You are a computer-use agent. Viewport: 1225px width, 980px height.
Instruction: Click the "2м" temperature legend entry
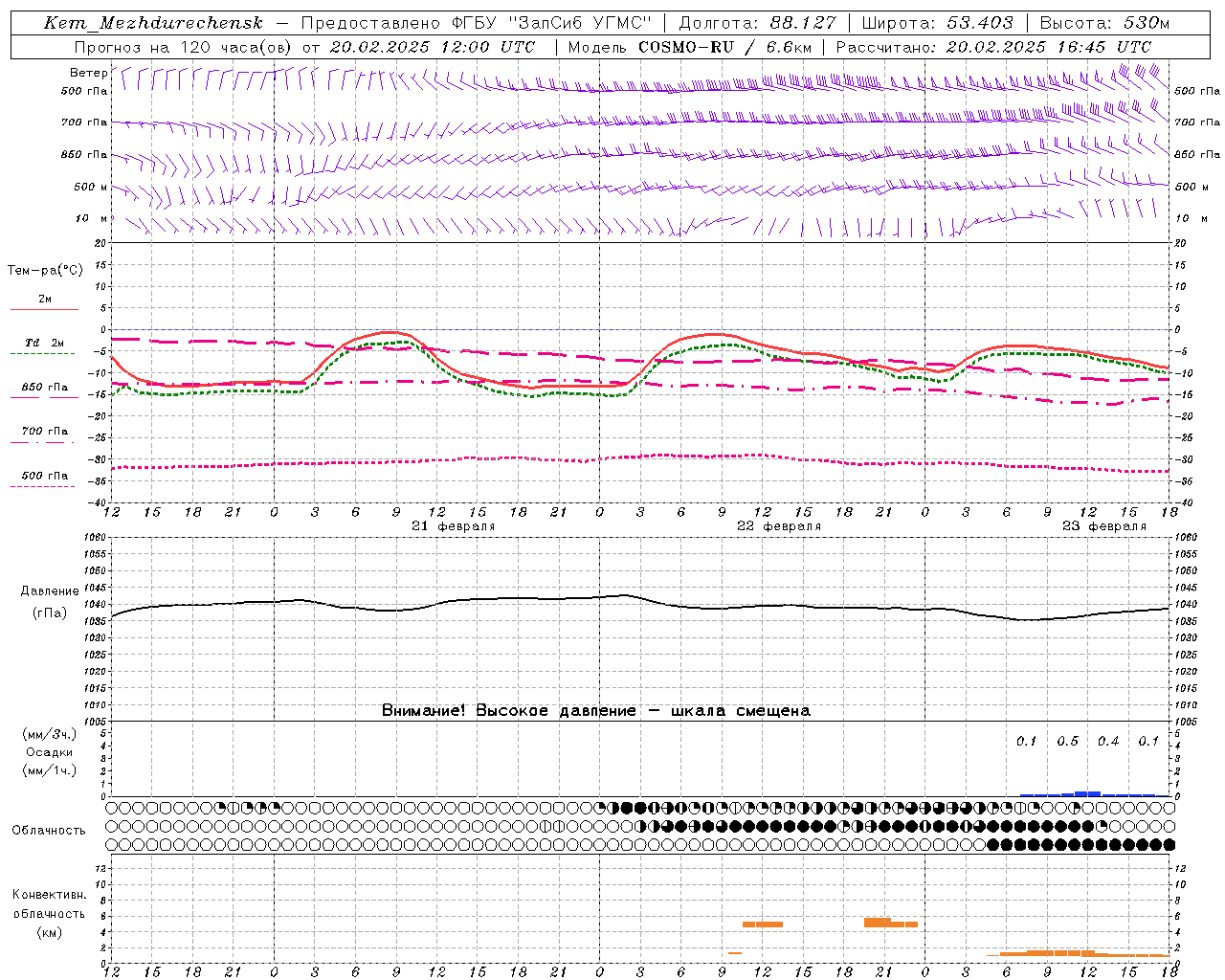pyautogui.click(x=45, y=299)
